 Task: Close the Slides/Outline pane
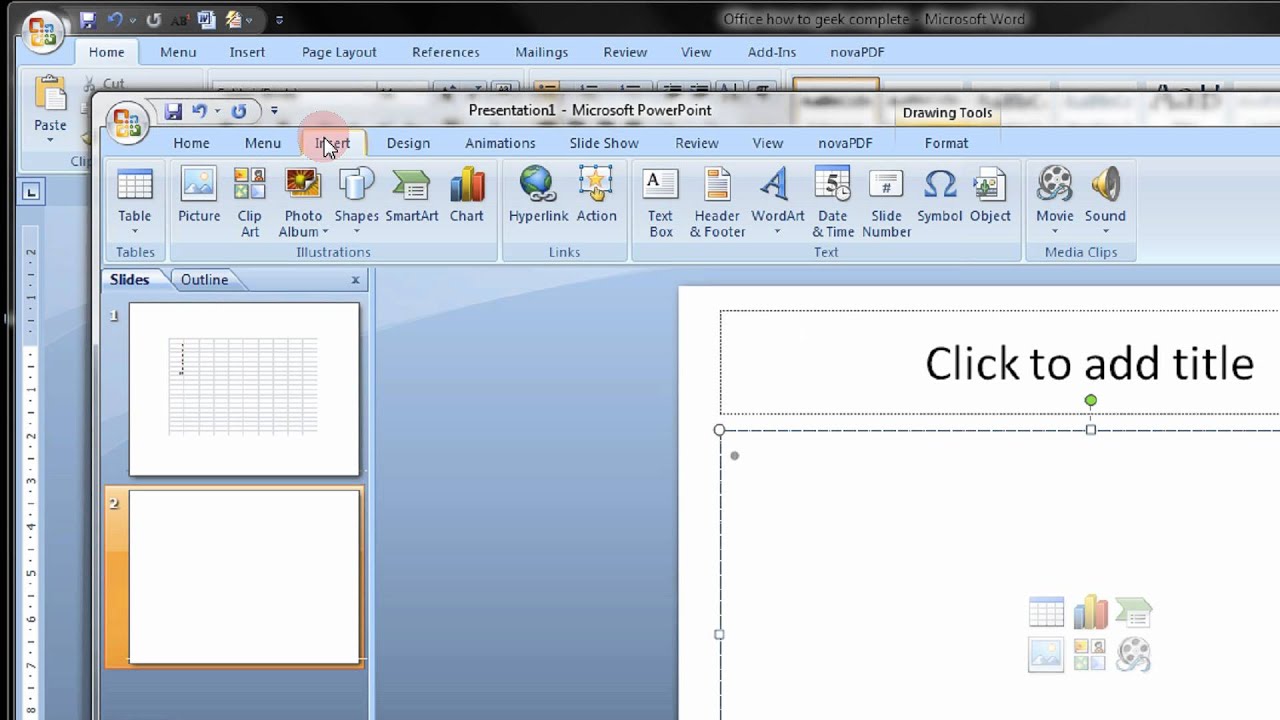(355, 280)
